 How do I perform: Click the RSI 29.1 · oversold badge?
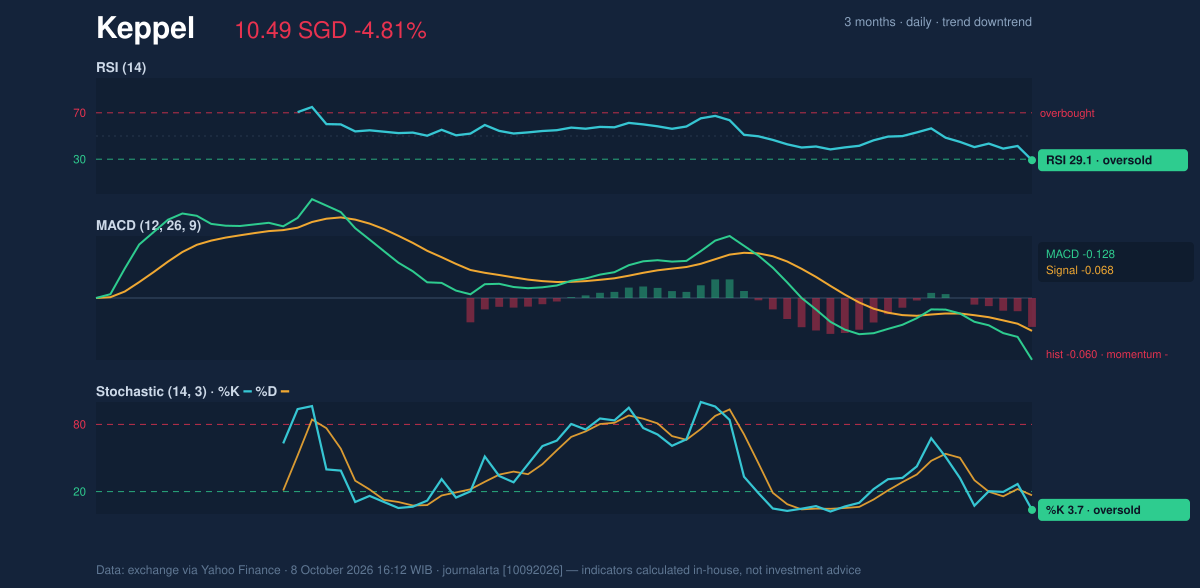point(1112,160)
